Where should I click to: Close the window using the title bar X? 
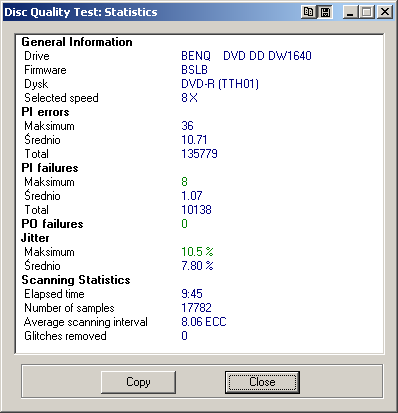coord(385,12)
